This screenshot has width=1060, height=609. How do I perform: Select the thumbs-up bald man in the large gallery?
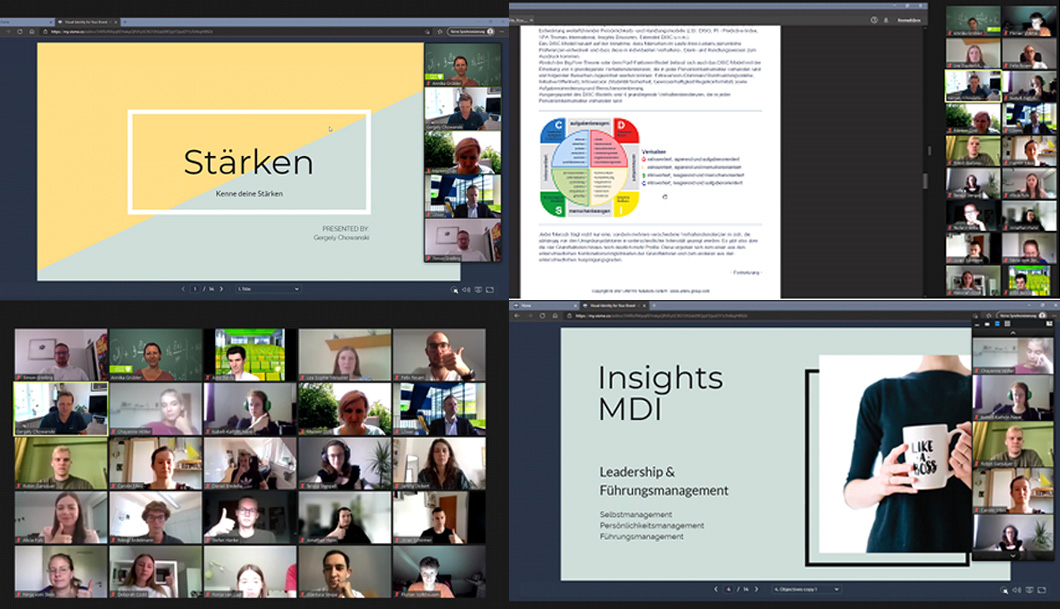[439, 355]
